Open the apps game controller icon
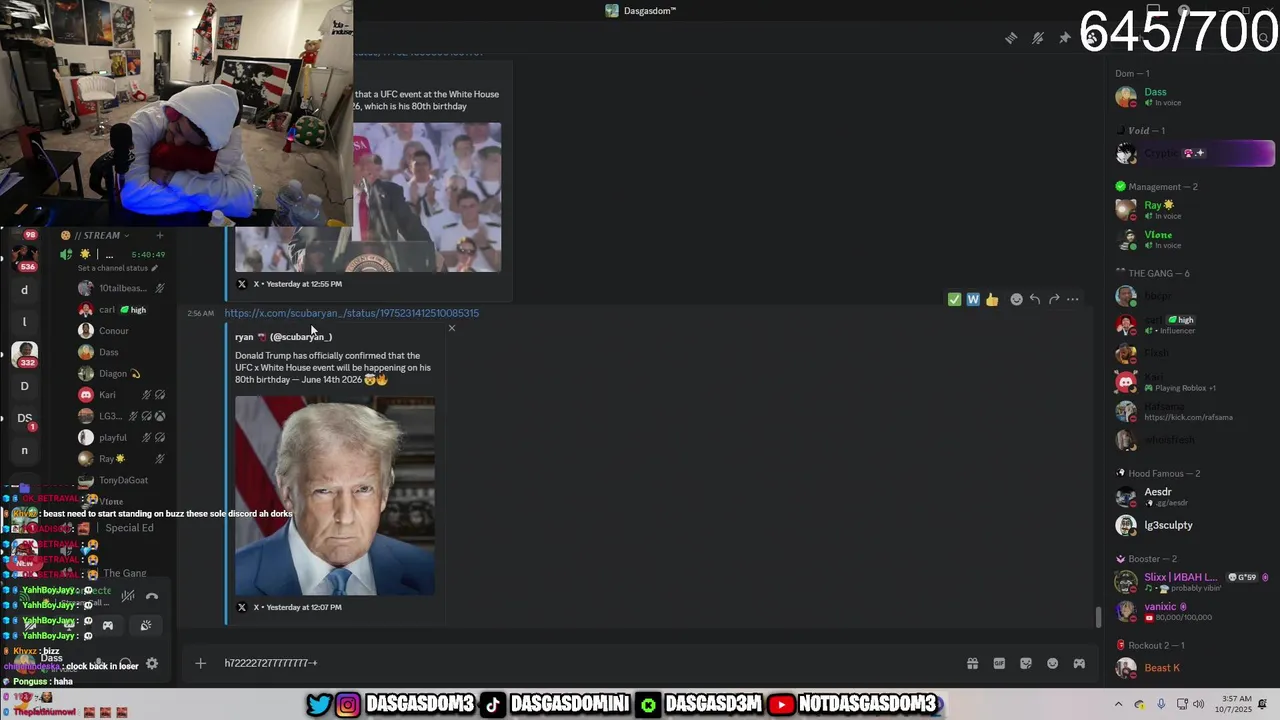Viewport: 1280px width, 720px height. click(1079, 663)
